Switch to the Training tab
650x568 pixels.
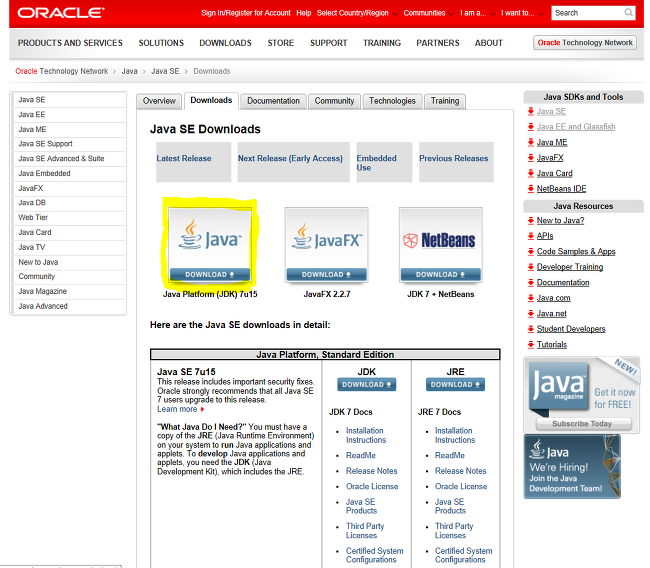[x=445, y=101]
